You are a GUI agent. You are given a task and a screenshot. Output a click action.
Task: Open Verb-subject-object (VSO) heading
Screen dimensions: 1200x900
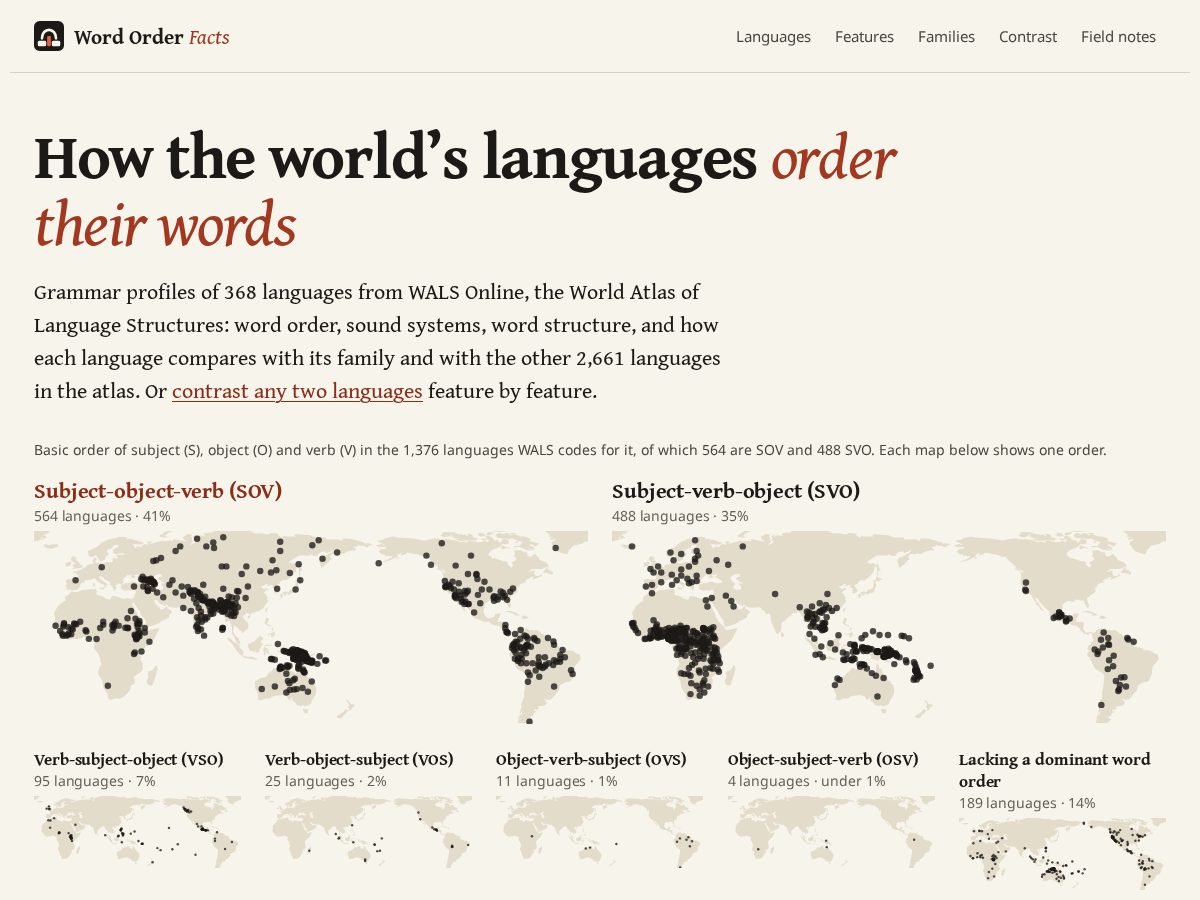click(x=129, y=759)
